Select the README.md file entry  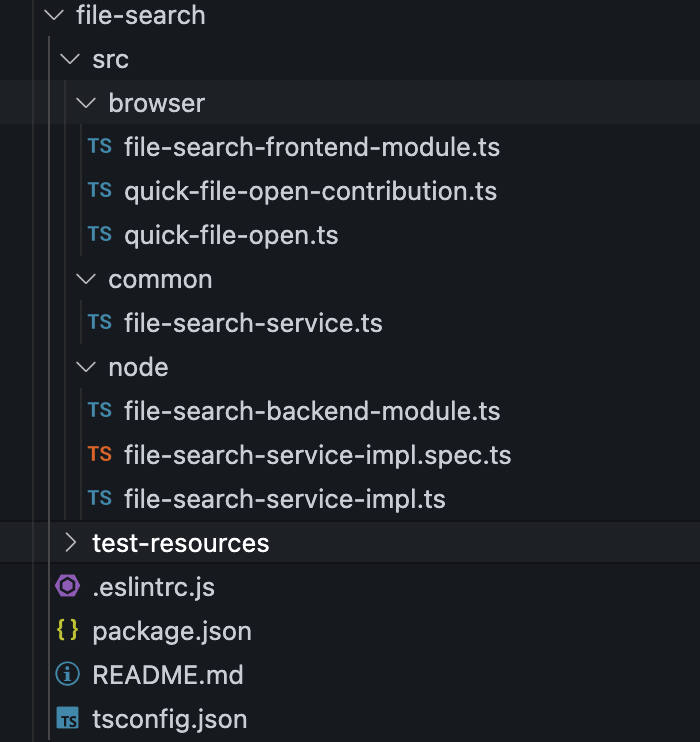167,675
